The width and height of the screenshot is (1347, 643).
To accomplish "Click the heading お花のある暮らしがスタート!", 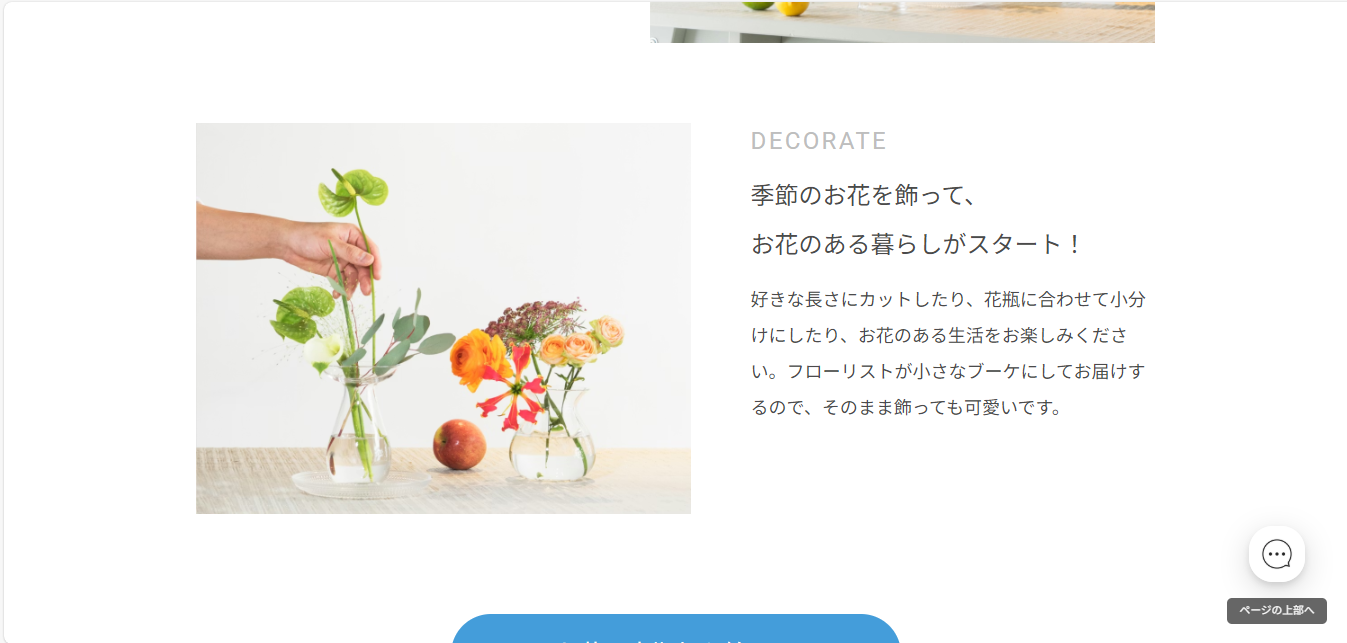I will pyautogui.click(x=917, y=244).
